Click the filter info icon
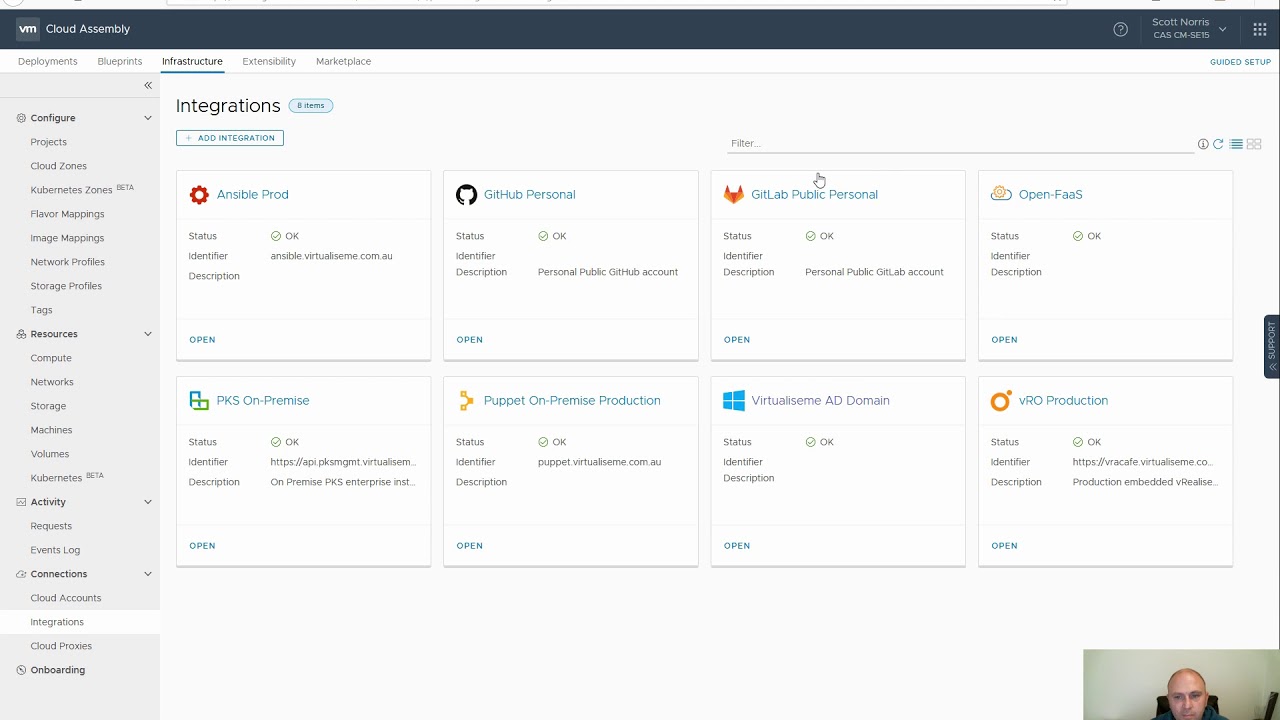The height and width of the screenshot is (720, 1280). click(x=1203, y=144)
